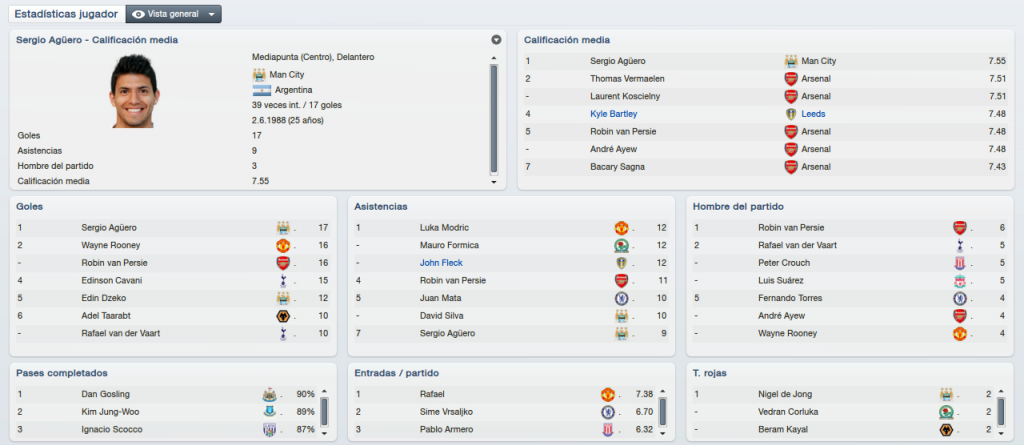This screenshot has width=1024, height=445.
Task: Click the Leeds team link
Action: click(x=813, y=114)
